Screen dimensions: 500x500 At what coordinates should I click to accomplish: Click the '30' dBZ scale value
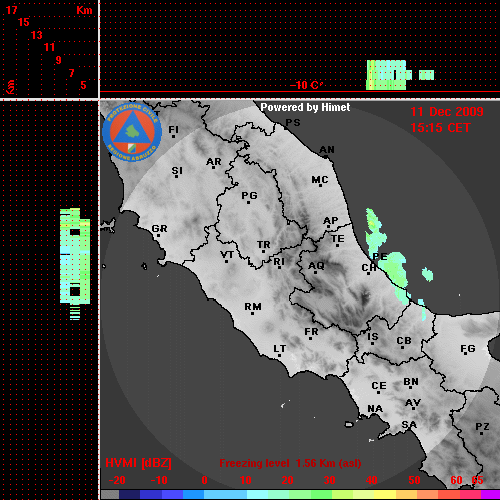pyautogui.click(x=330, y=480)
